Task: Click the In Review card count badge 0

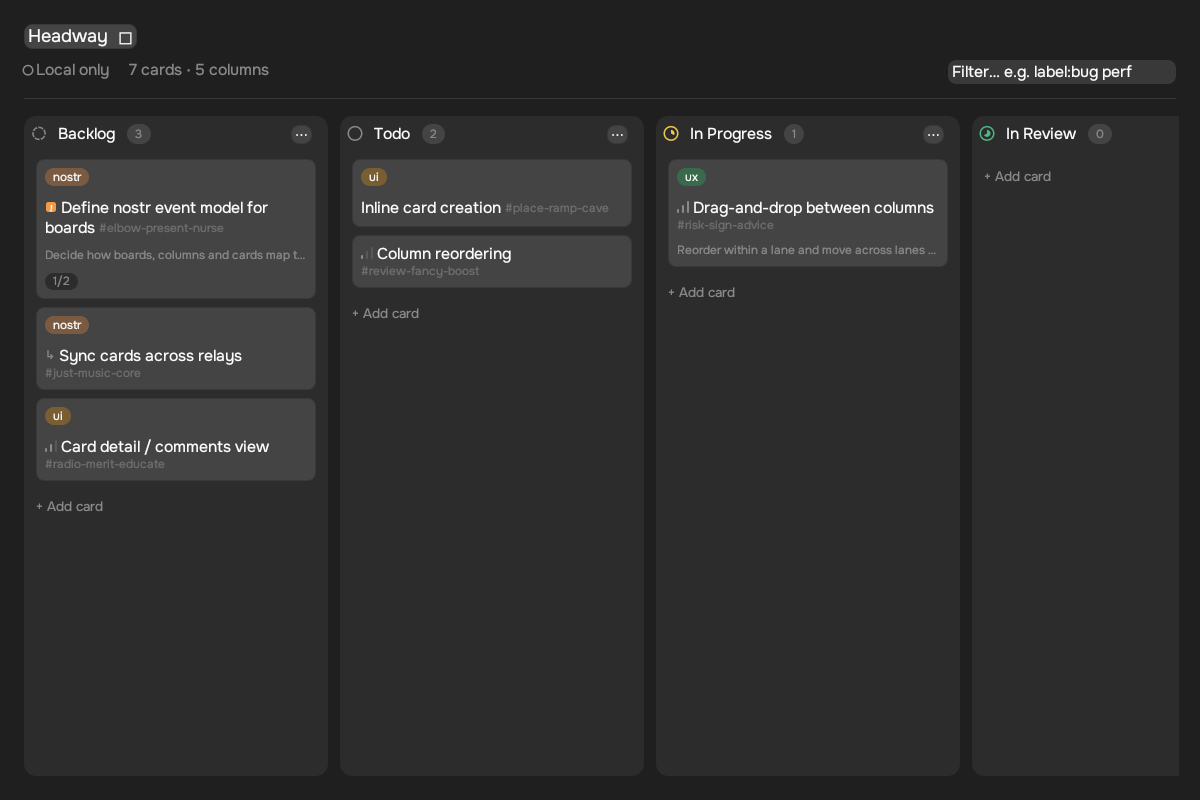Action: [1100, 134]
